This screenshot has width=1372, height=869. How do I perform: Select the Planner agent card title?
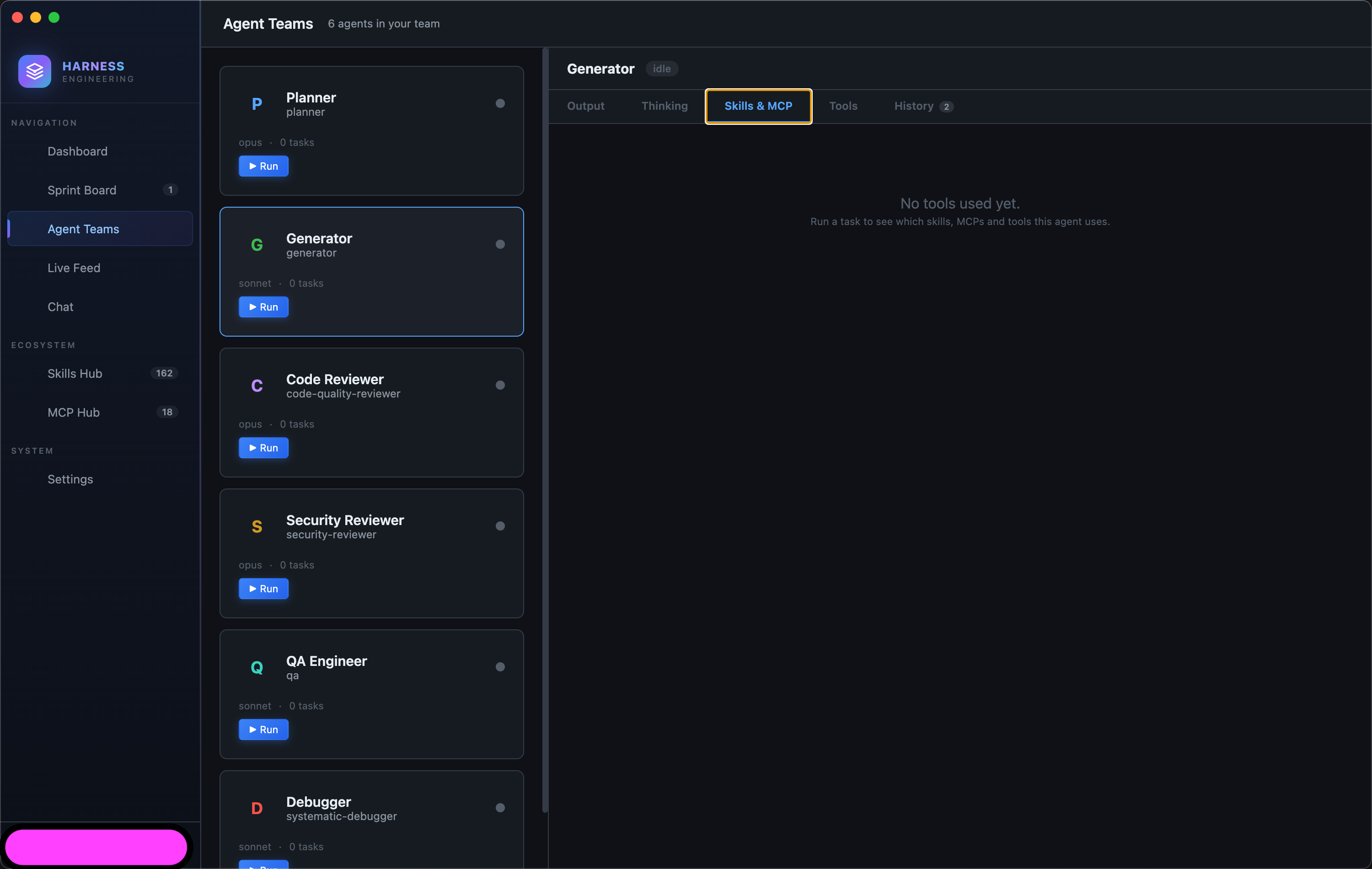[311, 97]
